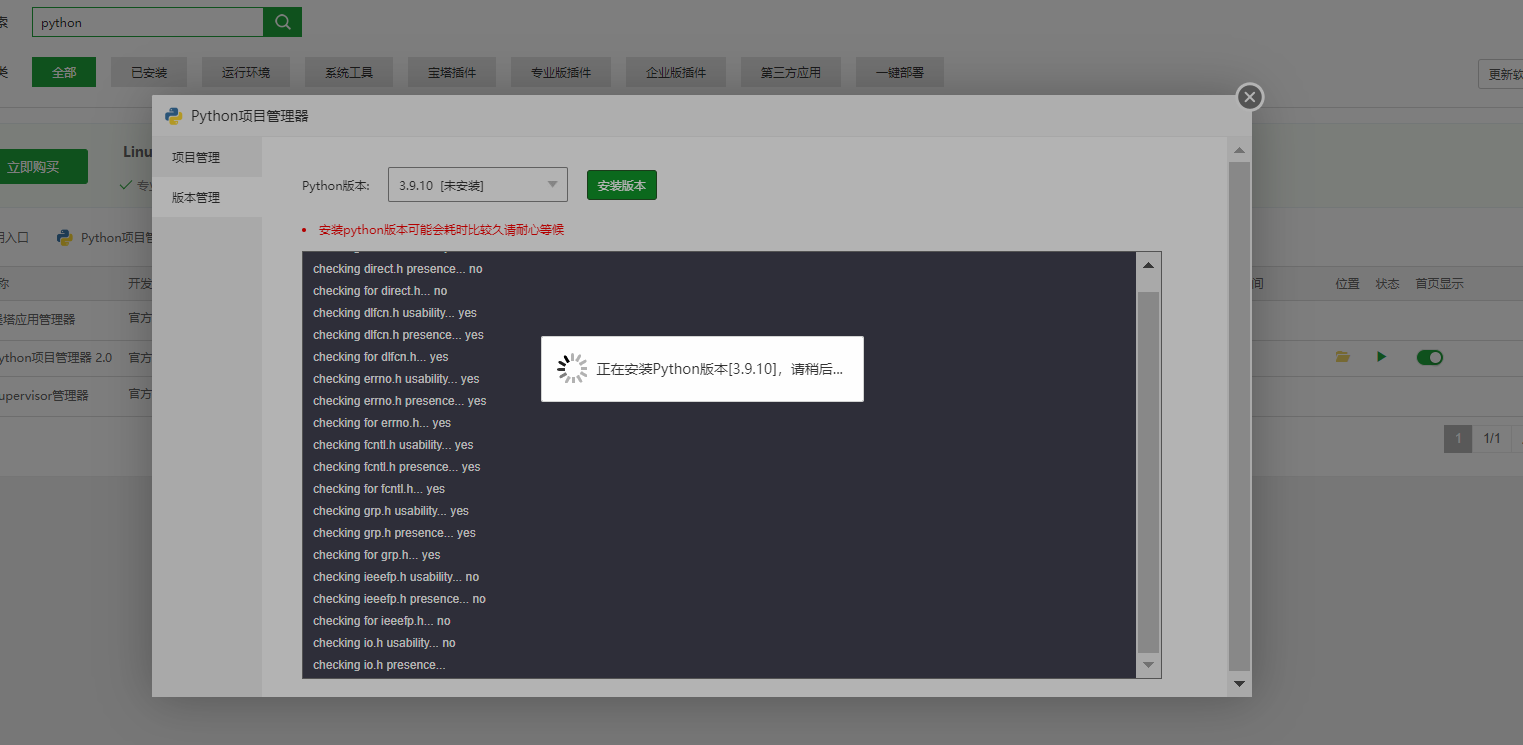Viewport: 1523px width, 745px height.
Task: Click the loading spinner icon
Action: pyautogui.click(x=572, y=369)
